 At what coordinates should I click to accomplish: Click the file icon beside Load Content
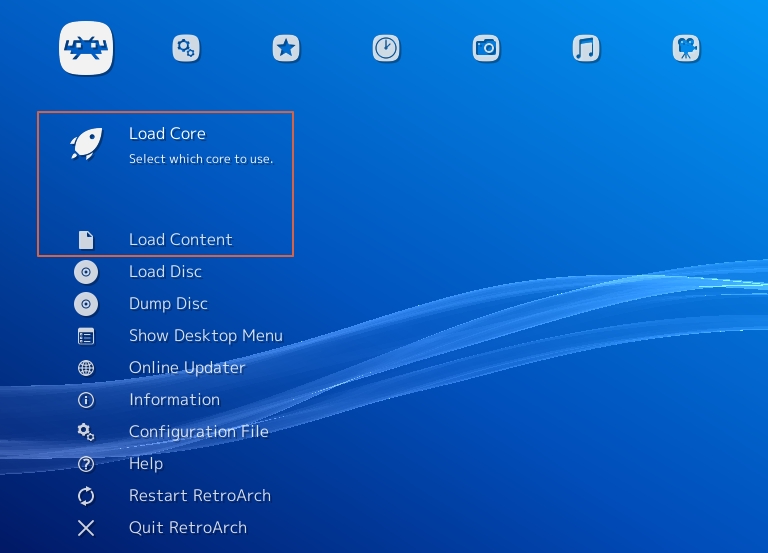pyautogui.click(x=86, y=240)
